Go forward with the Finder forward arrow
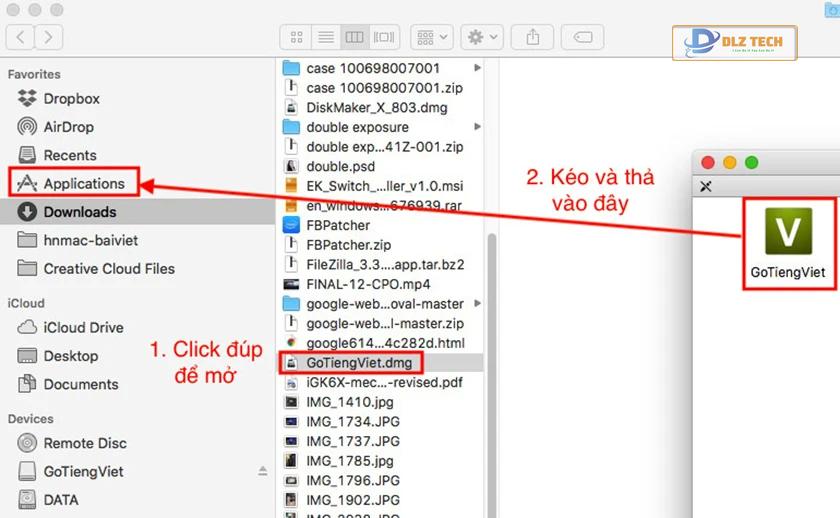The height and width of the screenshot is (518, 840). point(49,37)
